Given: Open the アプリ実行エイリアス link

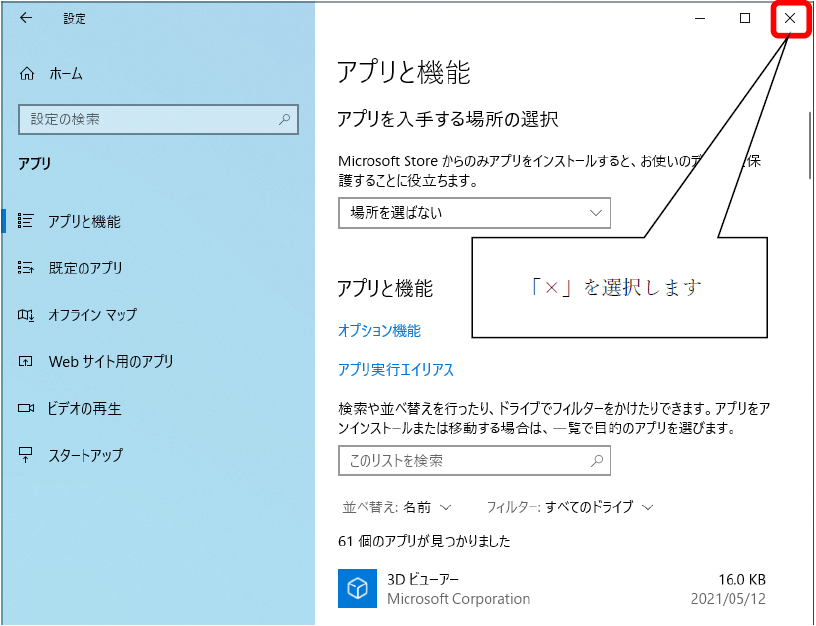Looking at the screenshot, I should 396,370.
